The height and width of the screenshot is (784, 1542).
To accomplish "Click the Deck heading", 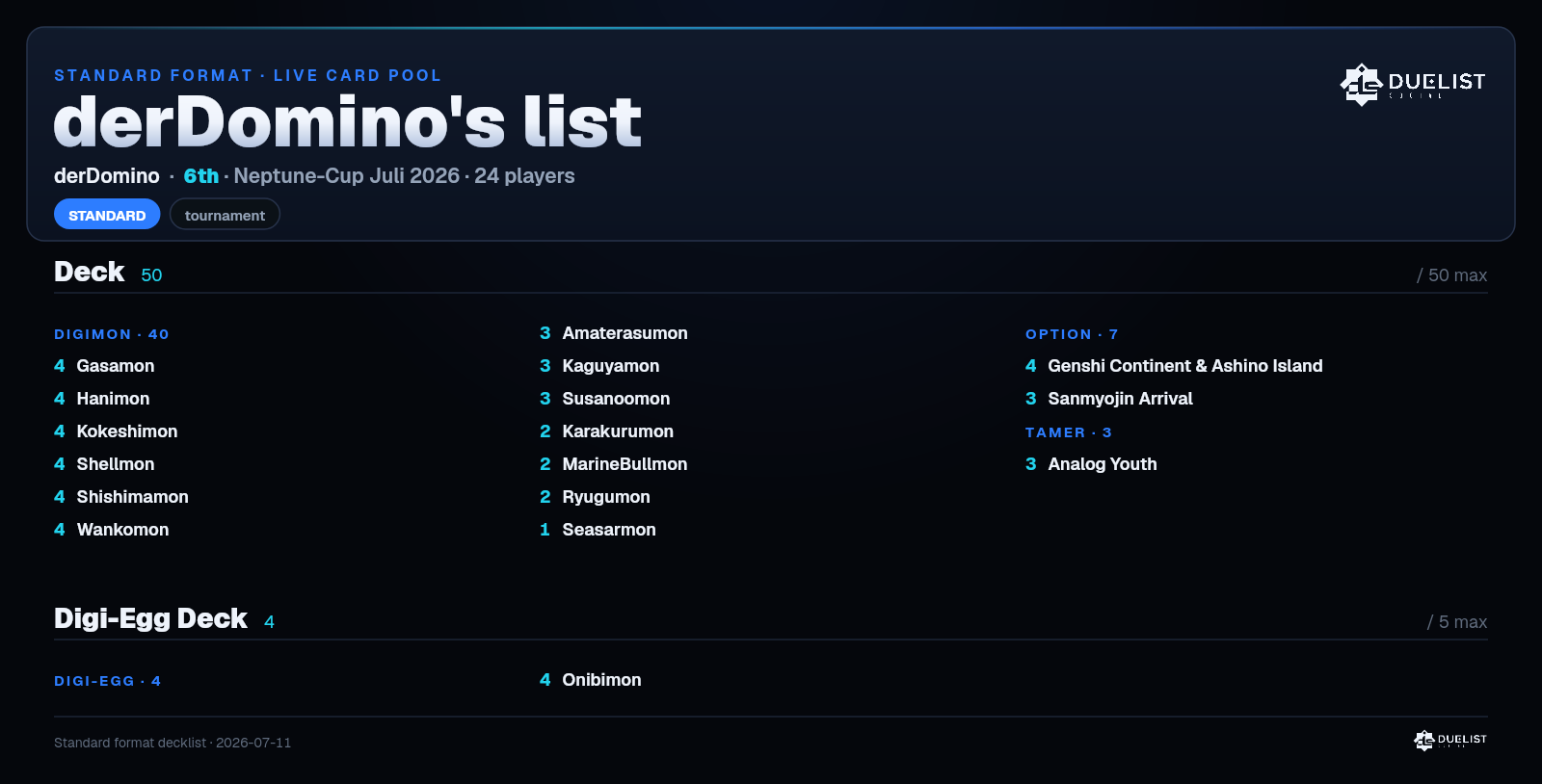I will (x=90, y=272).
